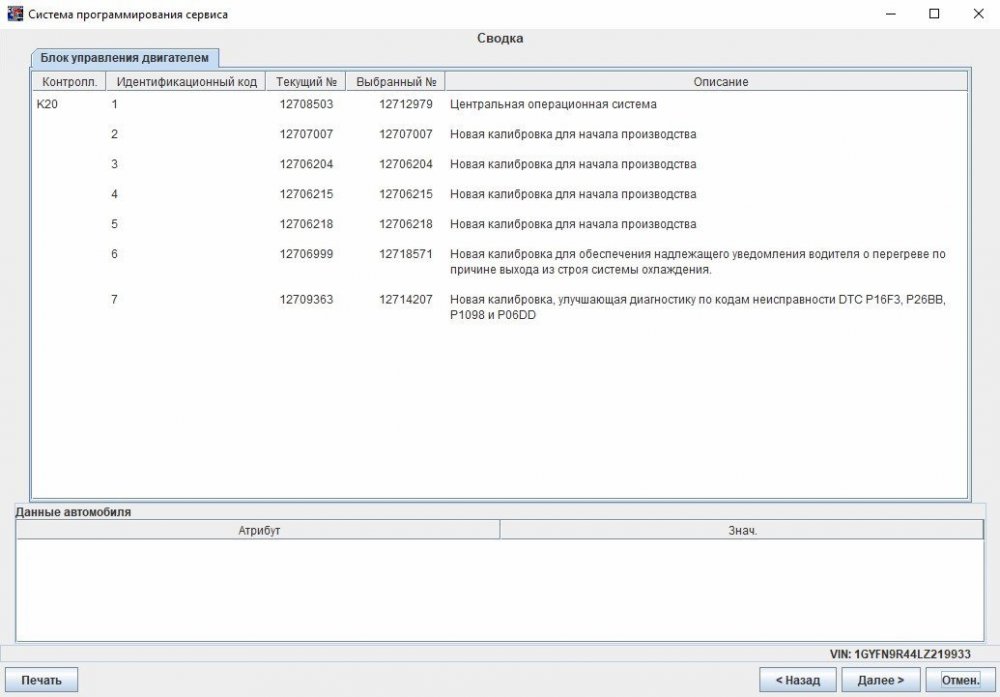This screenshot has height=697, width=1000.
Task: Select the Блок управления двигателем tab
Action: 124,58
